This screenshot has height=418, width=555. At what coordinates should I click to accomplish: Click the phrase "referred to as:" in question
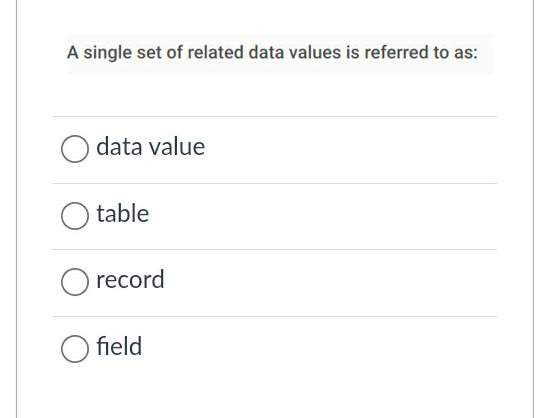coord(421,52)
